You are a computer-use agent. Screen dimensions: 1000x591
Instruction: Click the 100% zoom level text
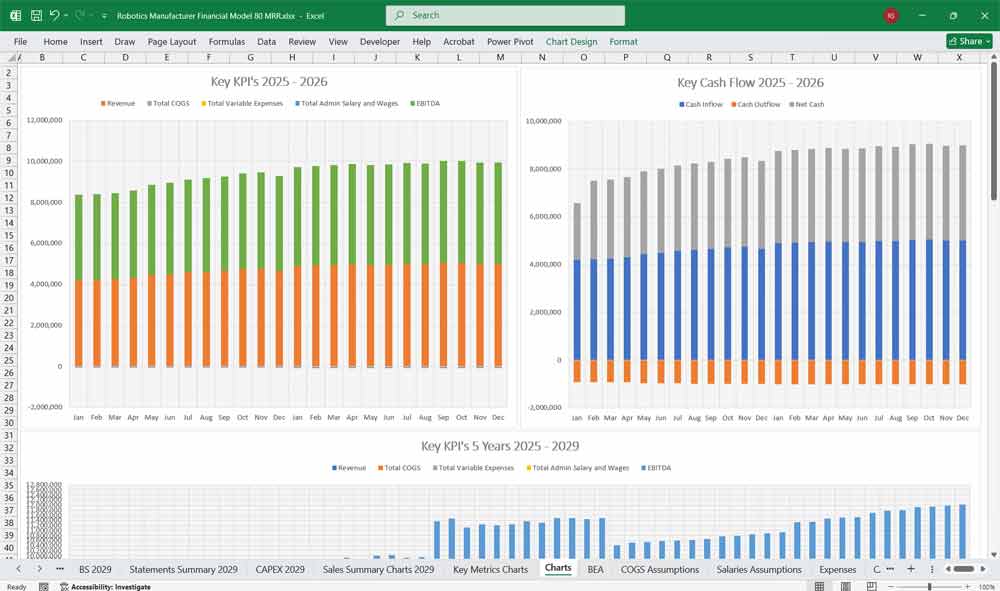(x=985, y=587)
